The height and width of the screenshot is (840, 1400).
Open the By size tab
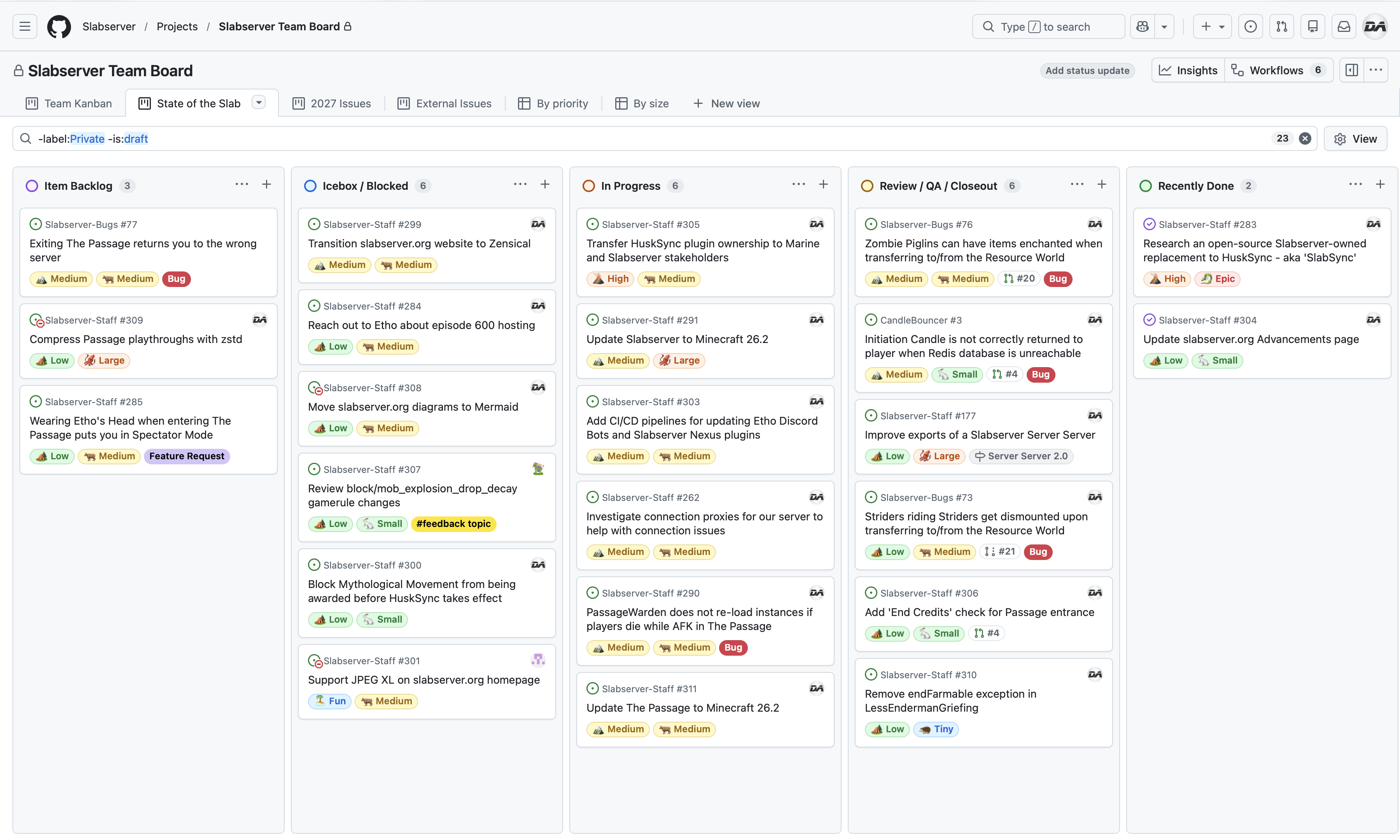coord(642,103)
